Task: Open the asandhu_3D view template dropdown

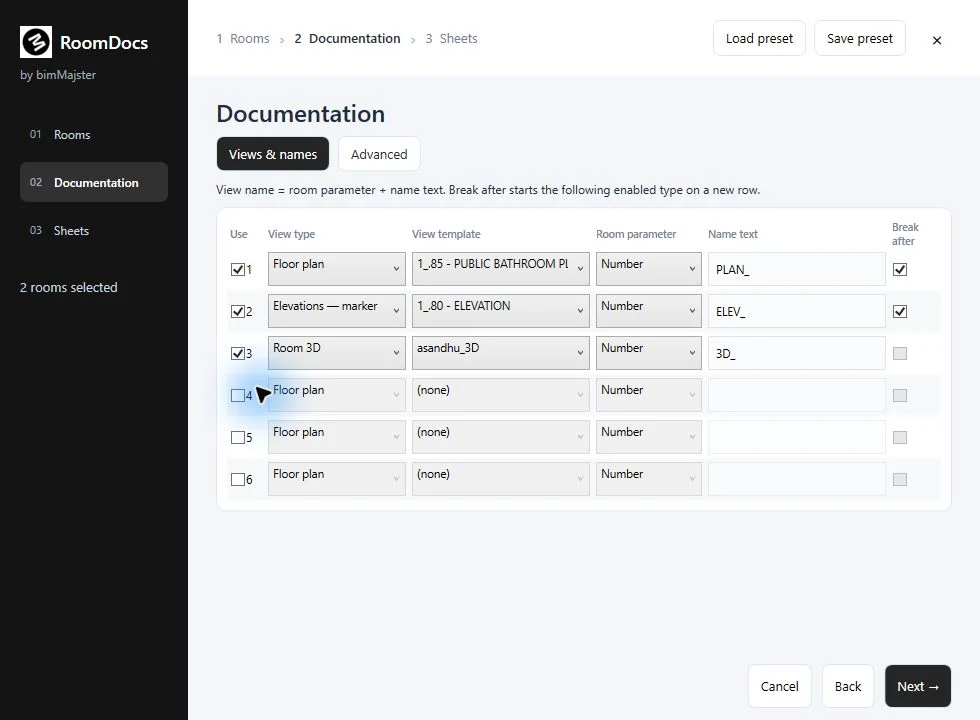Action: pos(500,352)
